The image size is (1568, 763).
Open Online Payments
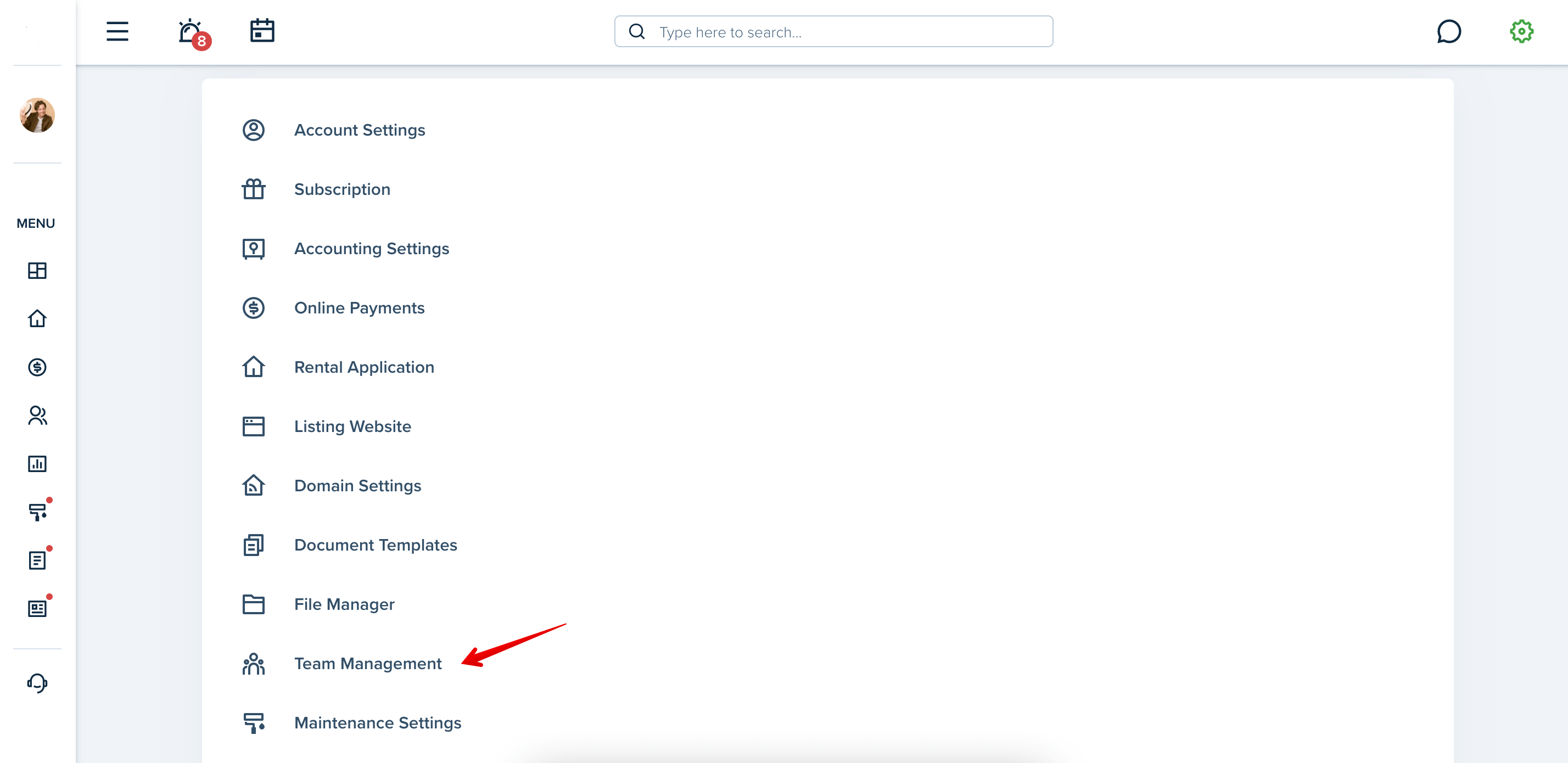(359, 308)
